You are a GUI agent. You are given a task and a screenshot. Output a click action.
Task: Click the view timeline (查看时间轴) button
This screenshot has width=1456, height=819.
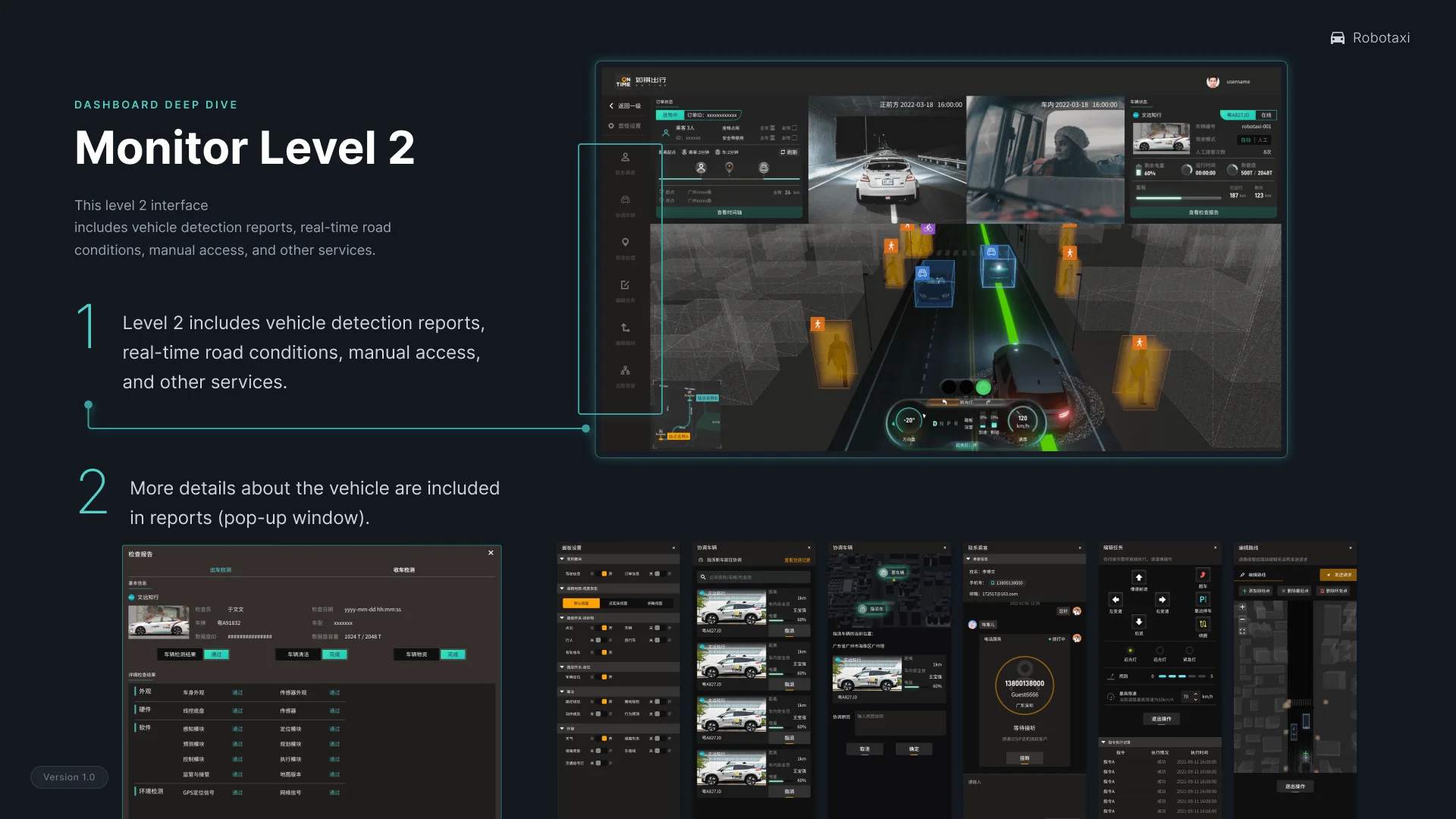click(730, 212)
